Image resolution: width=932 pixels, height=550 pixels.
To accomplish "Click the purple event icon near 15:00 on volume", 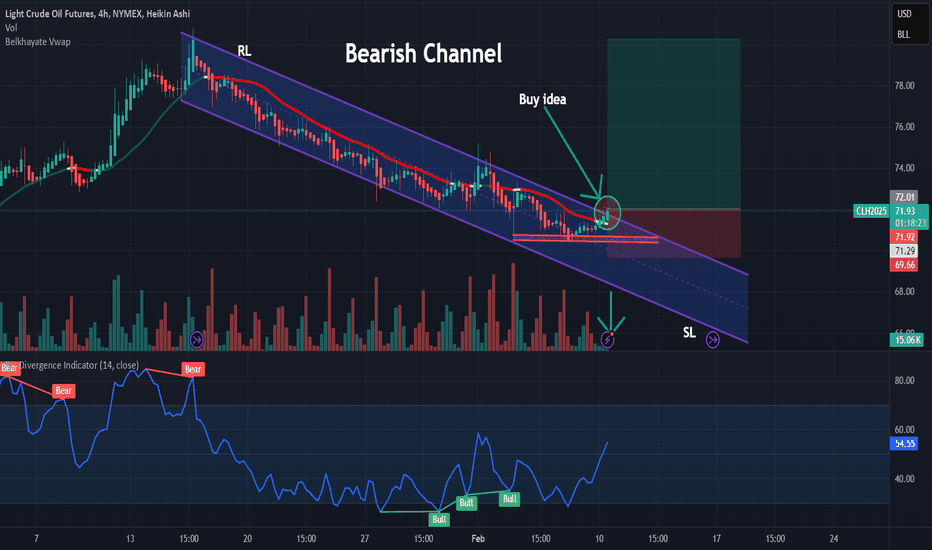I will [x=197, y=340].
